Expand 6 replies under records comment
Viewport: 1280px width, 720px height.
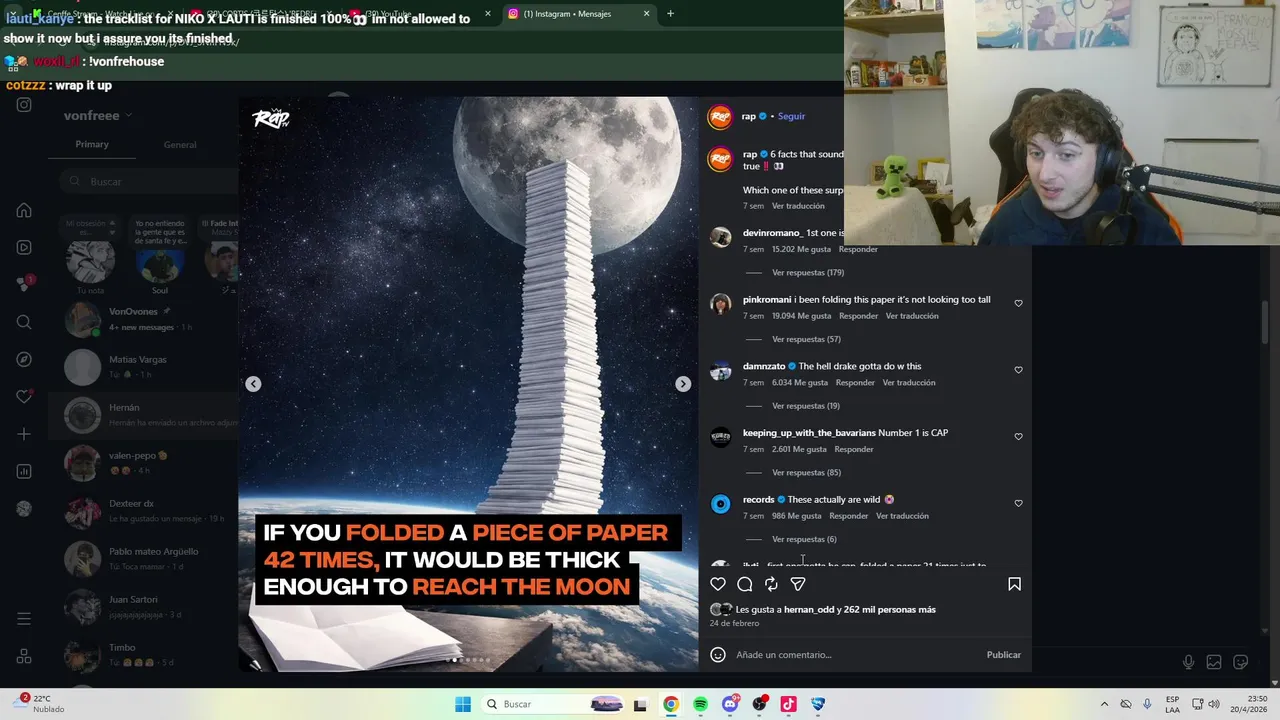click(804, 539)
